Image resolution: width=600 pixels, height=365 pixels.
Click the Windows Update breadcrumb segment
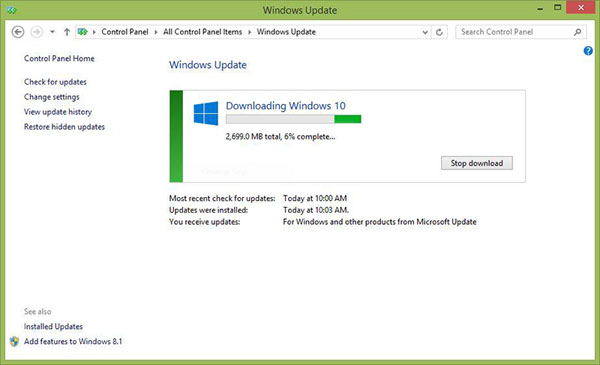point(286,32)
